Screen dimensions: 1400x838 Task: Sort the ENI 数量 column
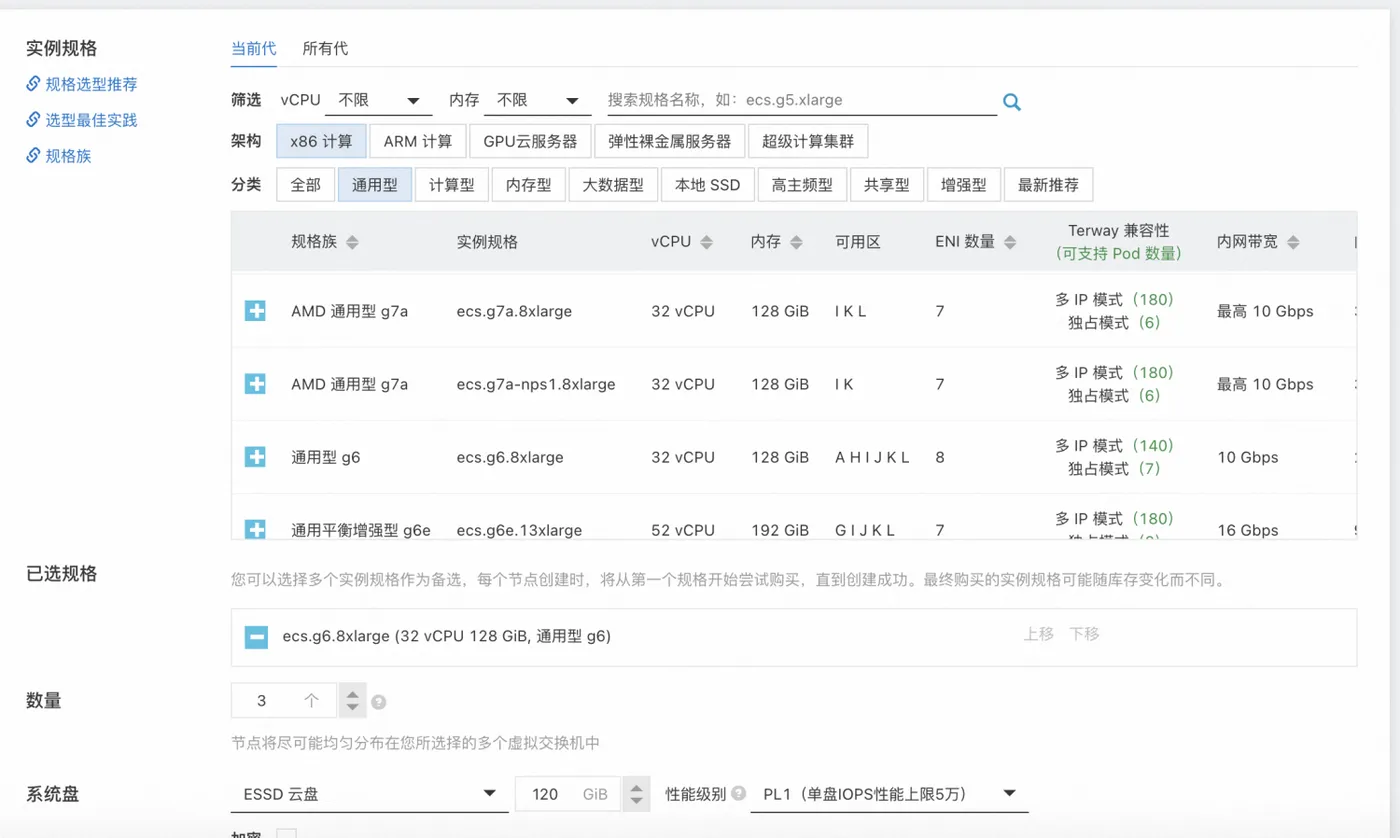click(x=1010, y=242)
